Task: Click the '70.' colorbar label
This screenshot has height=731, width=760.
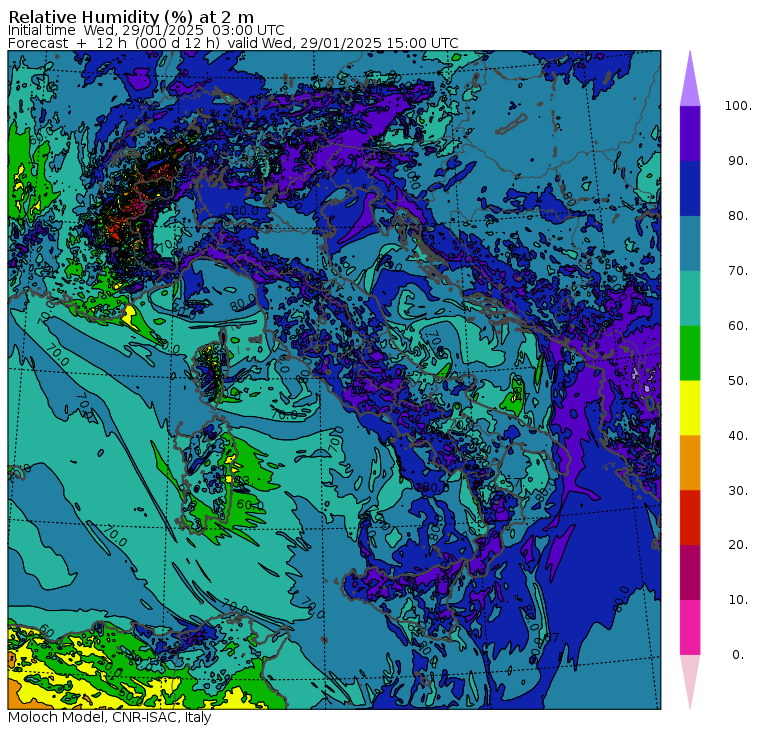Action: coord(738,270)
